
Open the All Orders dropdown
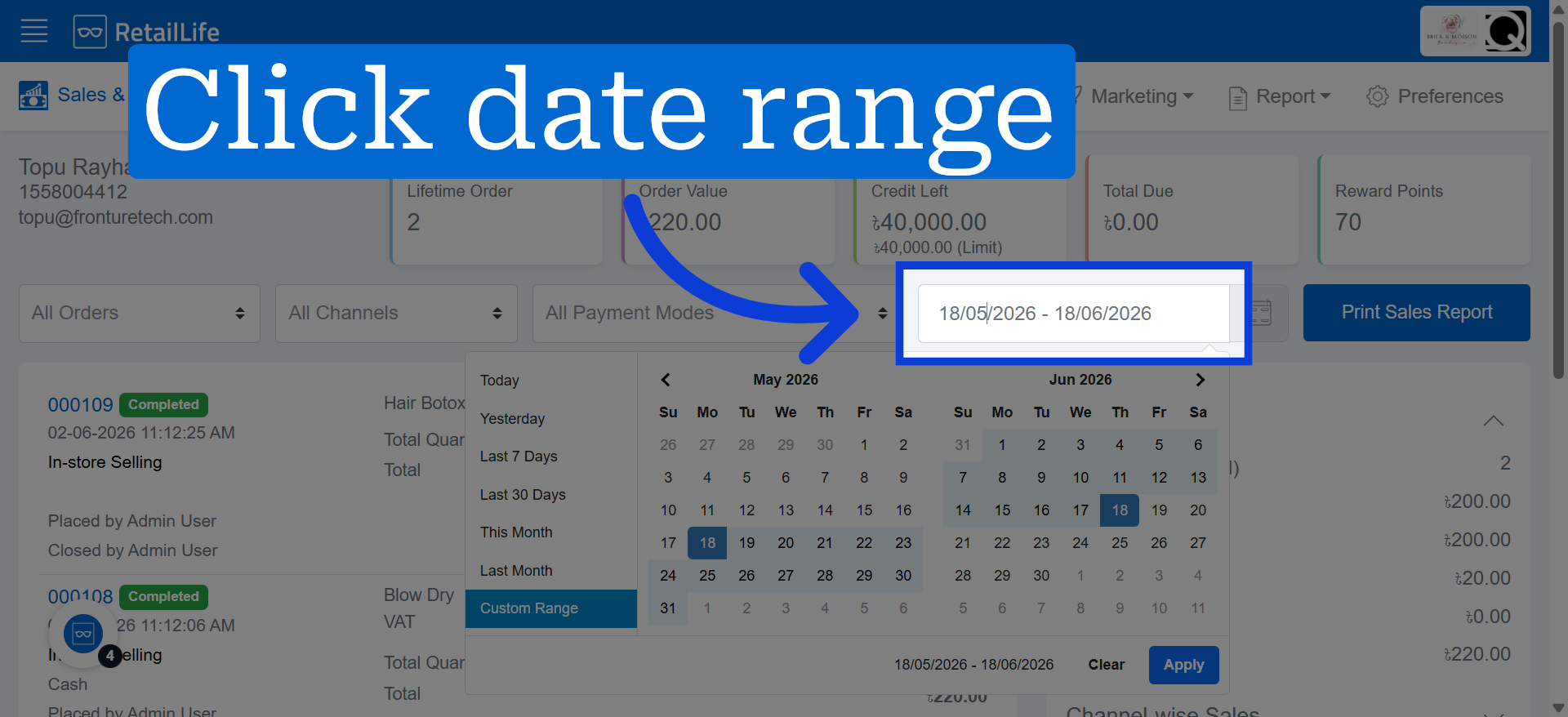(140, 314)
